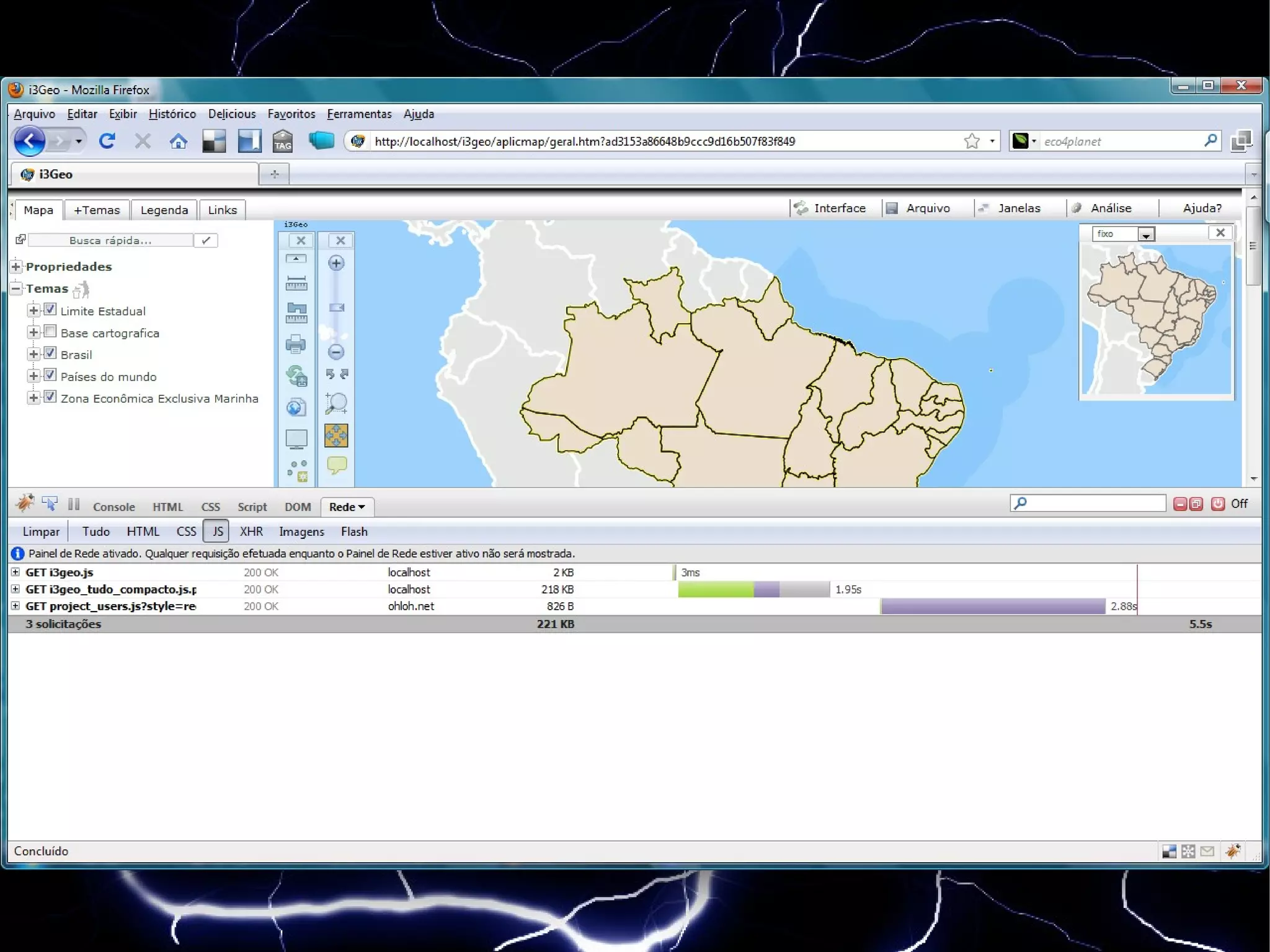Uncheck the Limite Estadual layer checkbox
1270x952 pixels.
pos(50,309)
